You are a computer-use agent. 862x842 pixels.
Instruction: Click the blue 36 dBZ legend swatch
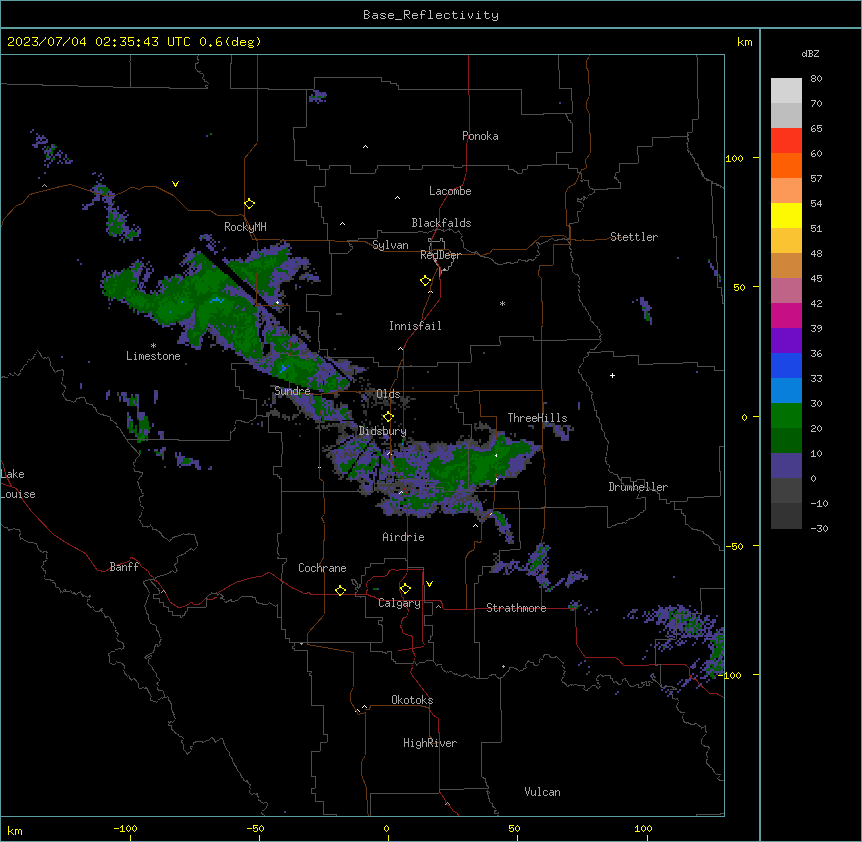pos(786,365)
